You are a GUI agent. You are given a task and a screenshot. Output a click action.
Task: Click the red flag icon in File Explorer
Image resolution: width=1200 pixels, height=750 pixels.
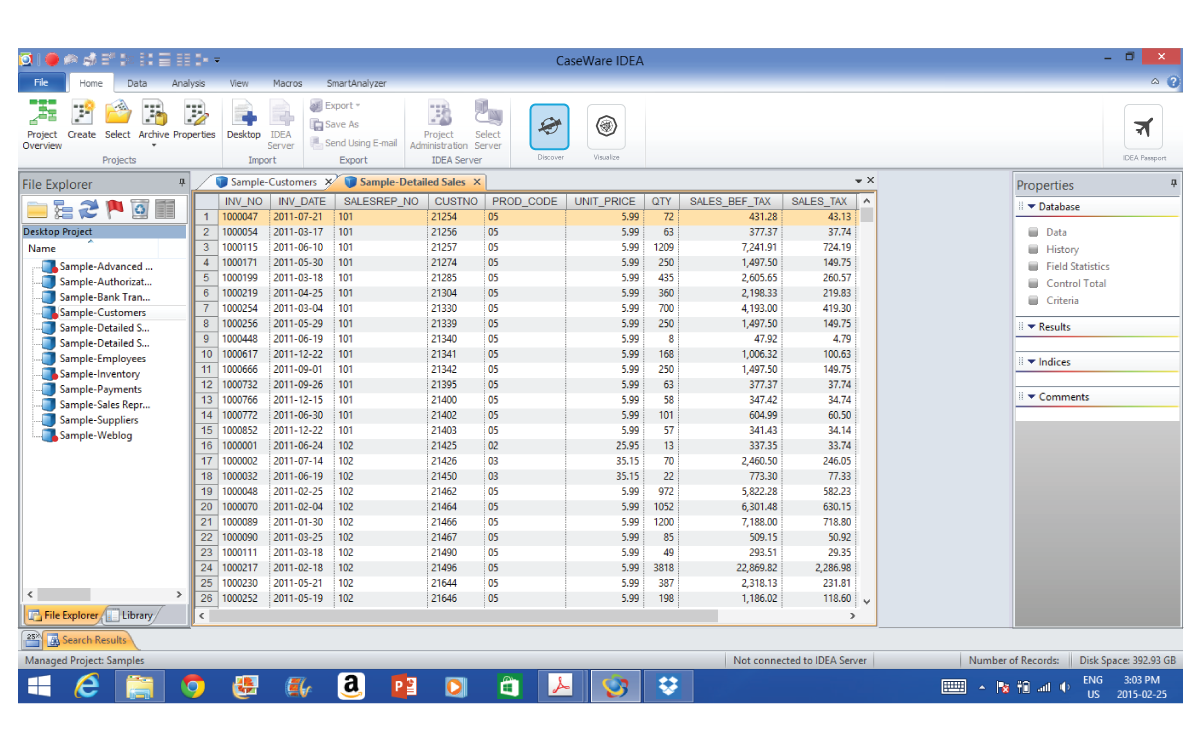[114, 209]
